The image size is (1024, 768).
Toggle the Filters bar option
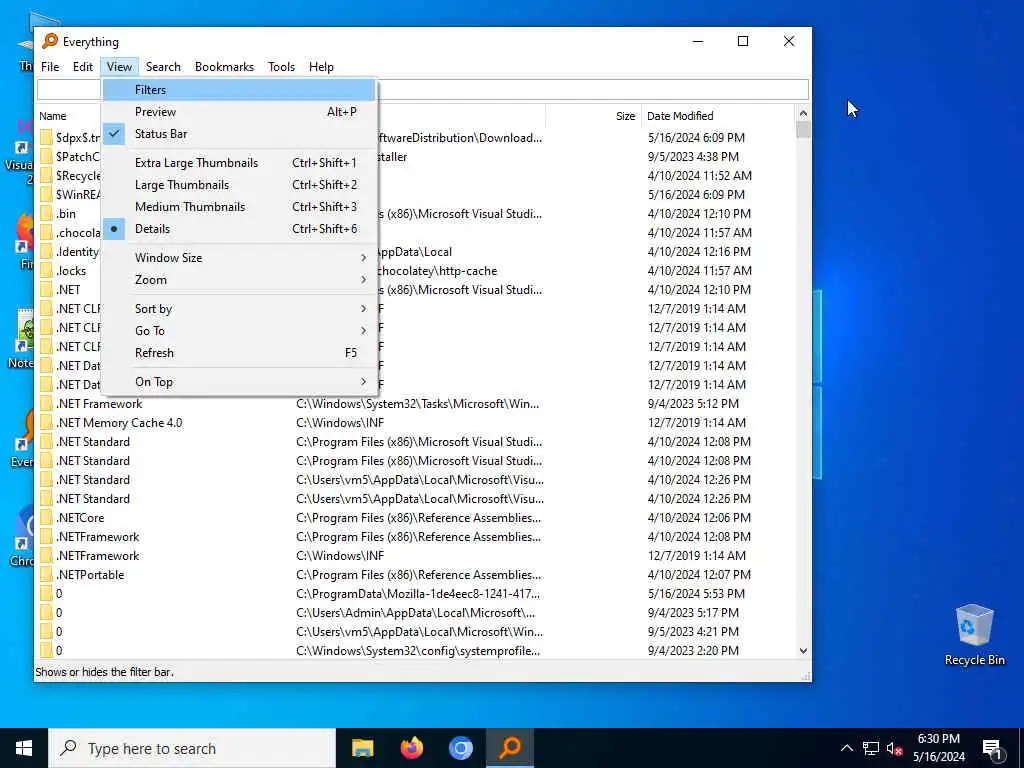[239, 90]
